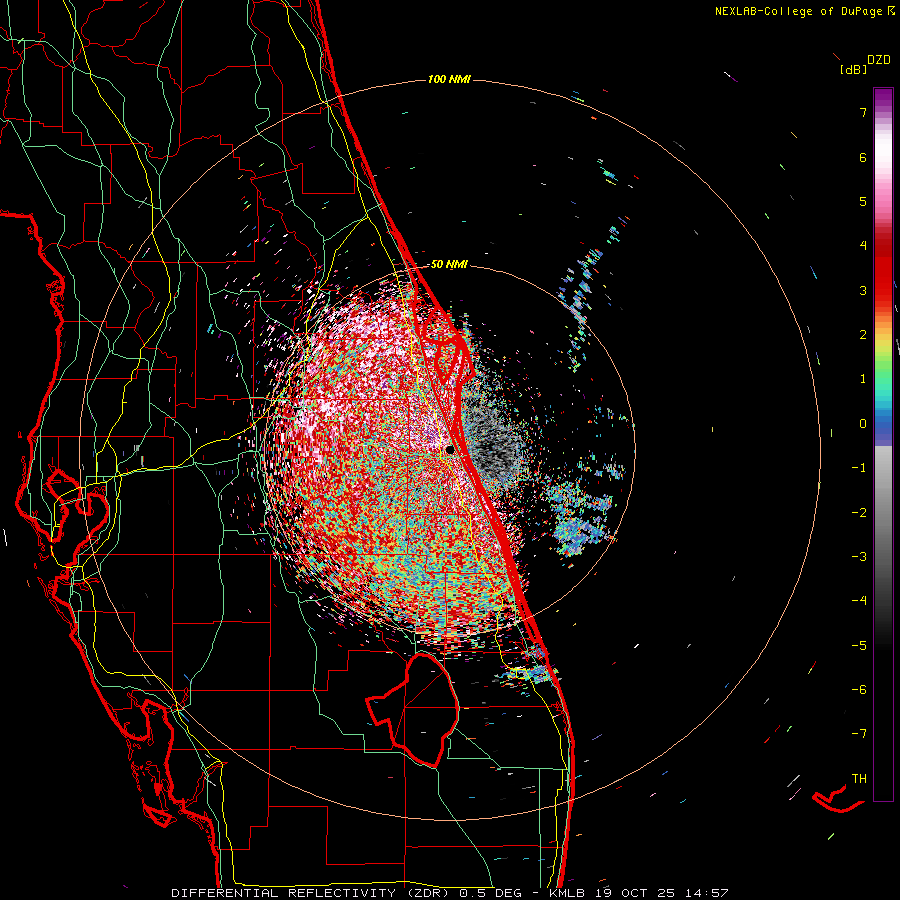This screenshot has width=900, height=900.
Task: Click the 1 tick label on color scale
Action: pyautogui.click(x=863, y=379)
